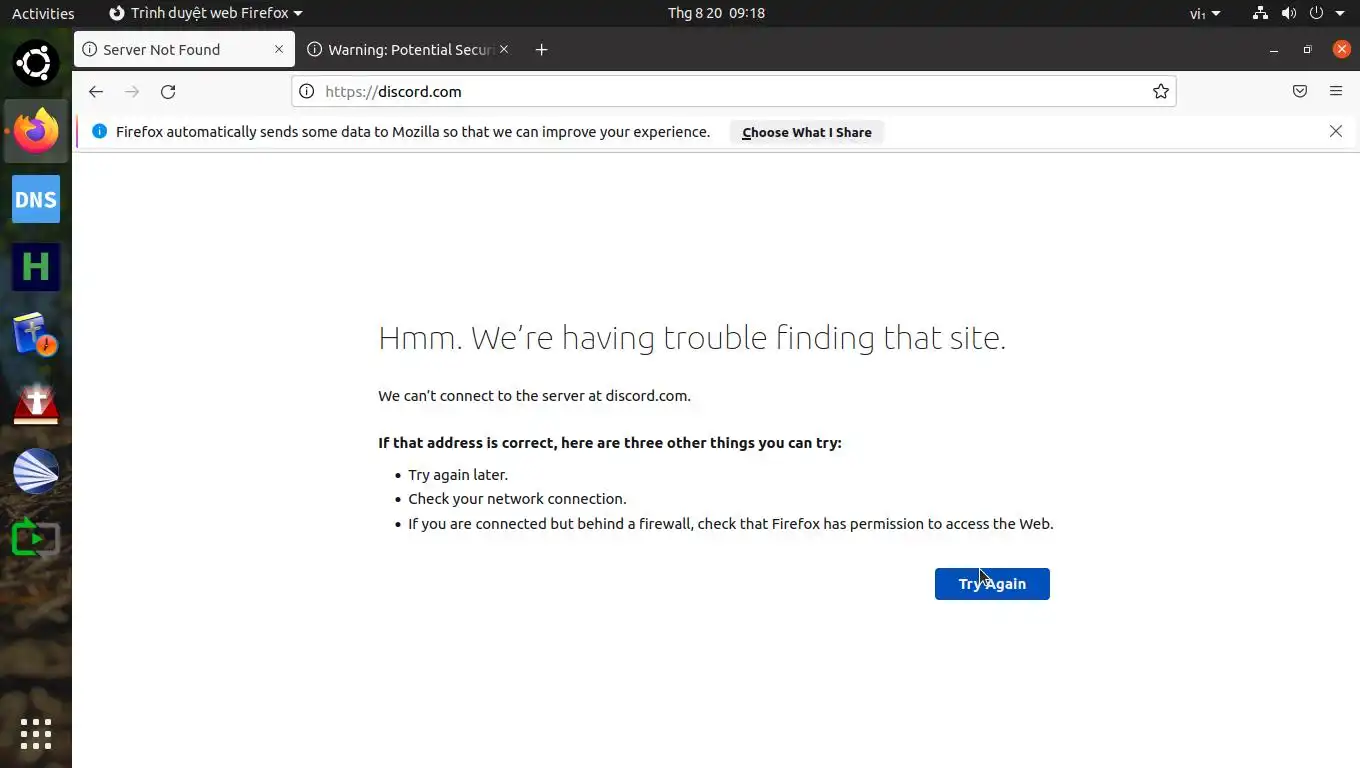Viewport: 1360px width, 768px height.
Task: Show Applications grid in dock
Action: [36, 733]
